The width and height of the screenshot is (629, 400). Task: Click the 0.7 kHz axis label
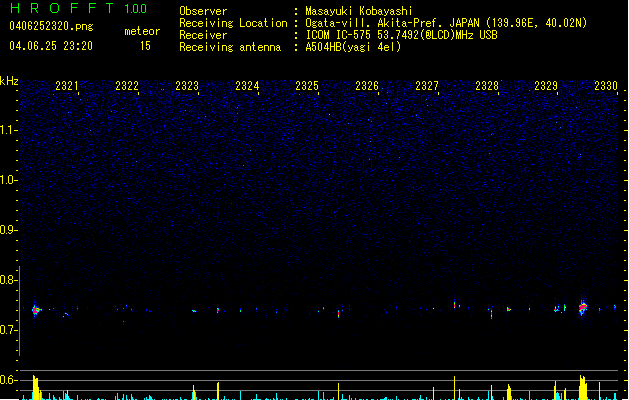[x=9, y=330]
